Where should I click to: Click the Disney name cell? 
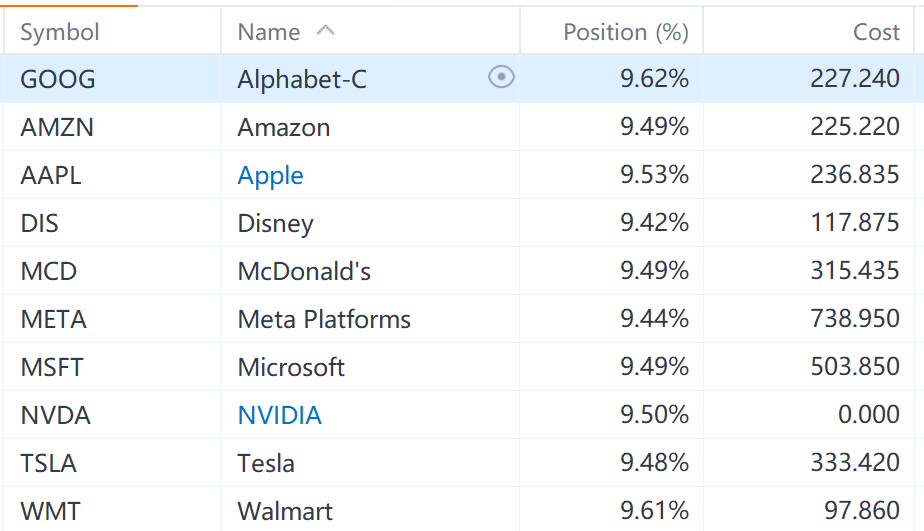pyautogui.click(x=276, y=224)
